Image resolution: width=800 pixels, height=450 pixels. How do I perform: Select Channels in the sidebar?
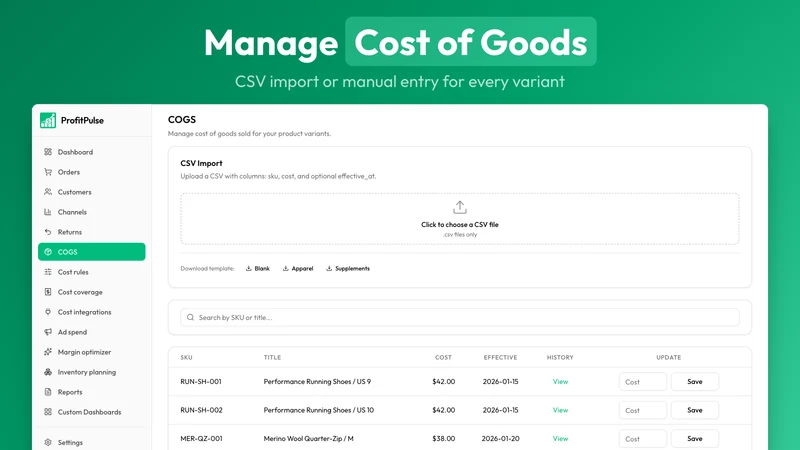pos(91,212)
